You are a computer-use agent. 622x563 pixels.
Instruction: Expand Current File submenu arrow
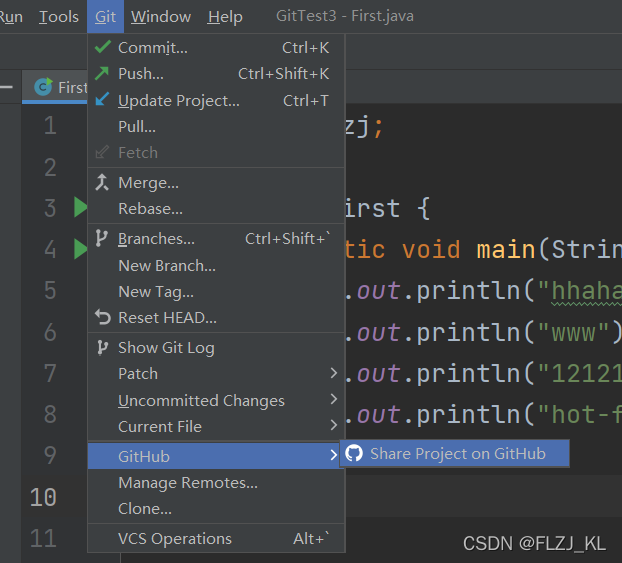334,425
